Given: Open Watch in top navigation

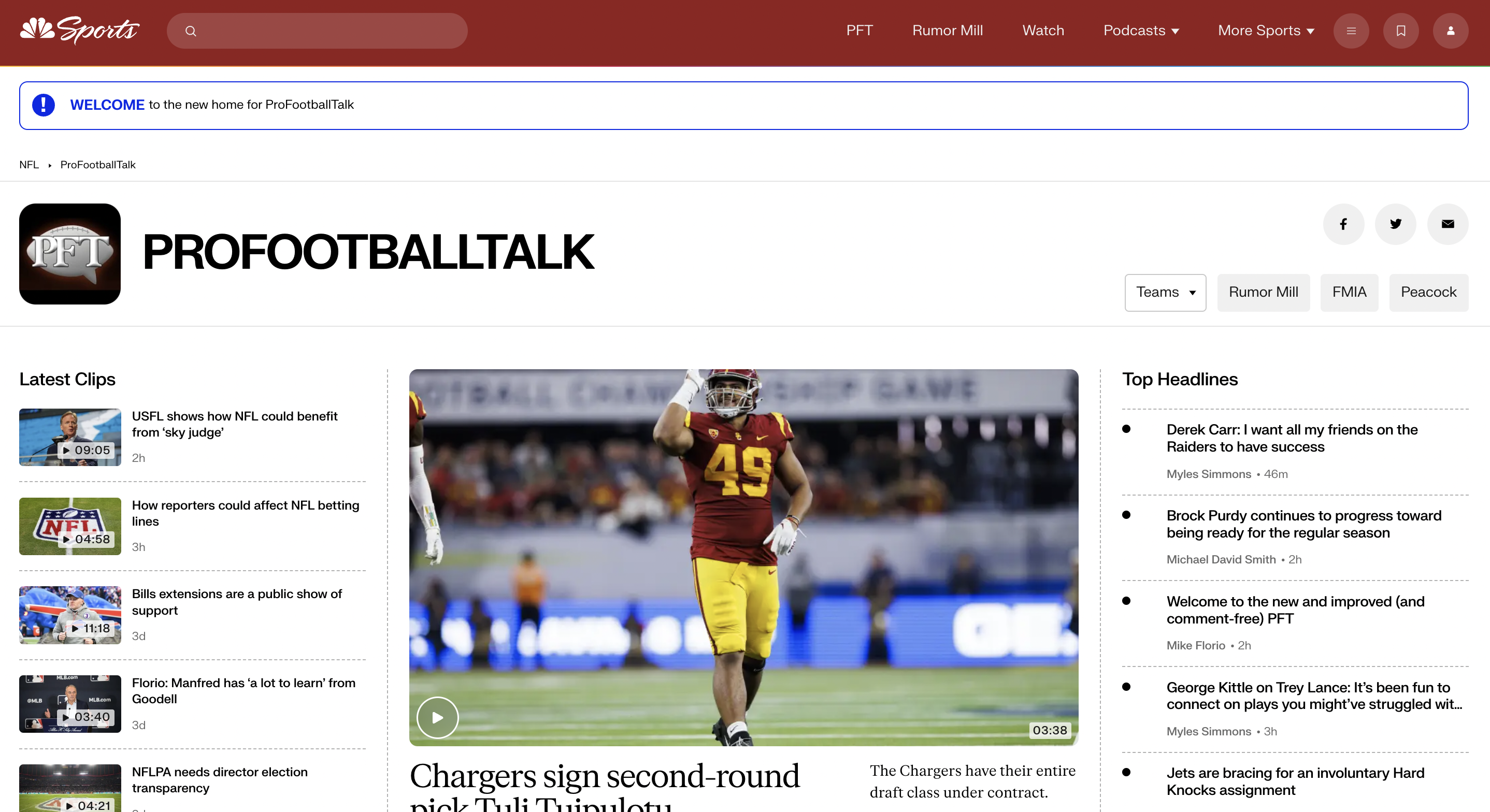Looking at the screenshot, I should click(1043, 31).
